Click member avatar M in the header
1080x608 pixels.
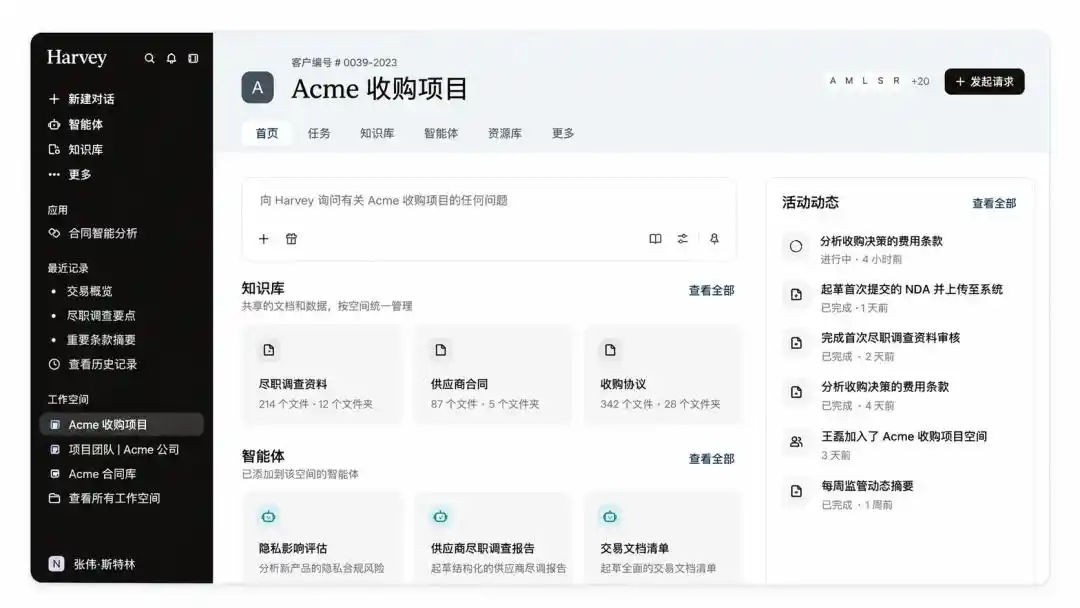click(849, 81)
